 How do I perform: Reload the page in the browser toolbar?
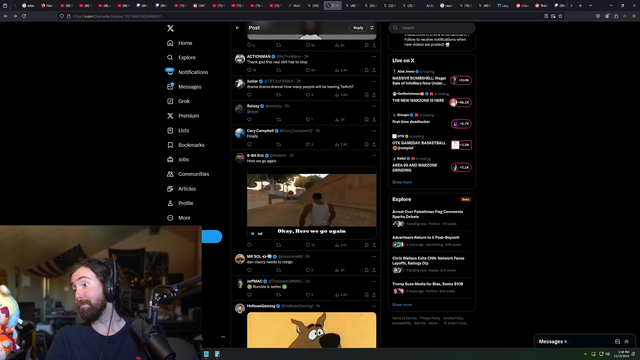[x=24, y=16]
